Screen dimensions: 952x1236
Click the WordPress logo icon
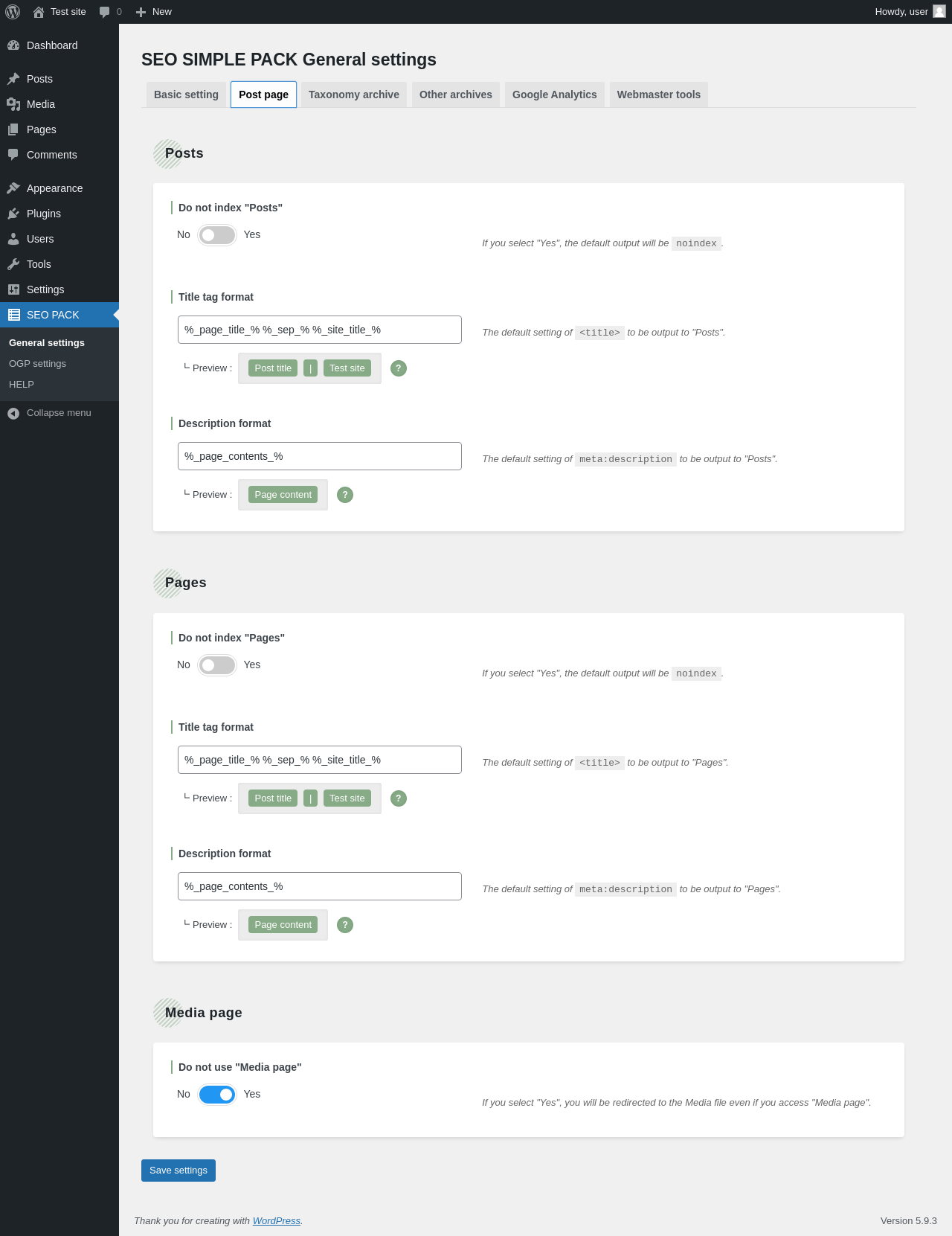[x=13, y=12]
